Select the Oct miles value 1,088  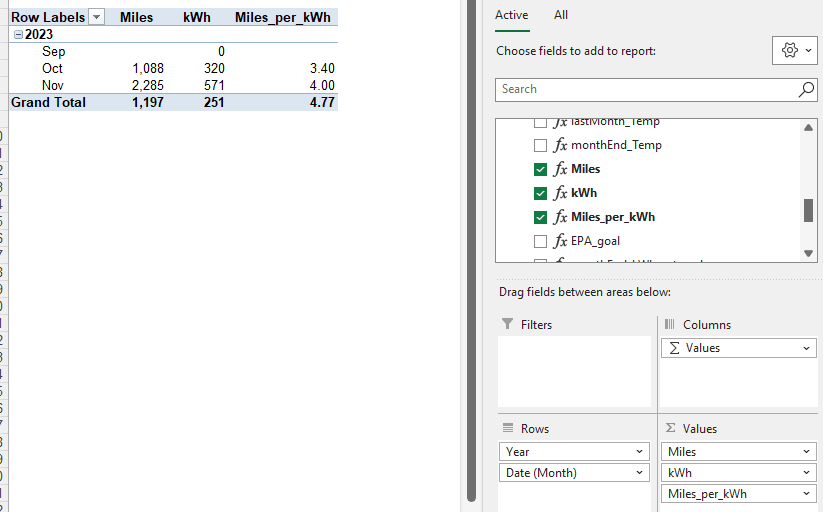tap(148, 68)
